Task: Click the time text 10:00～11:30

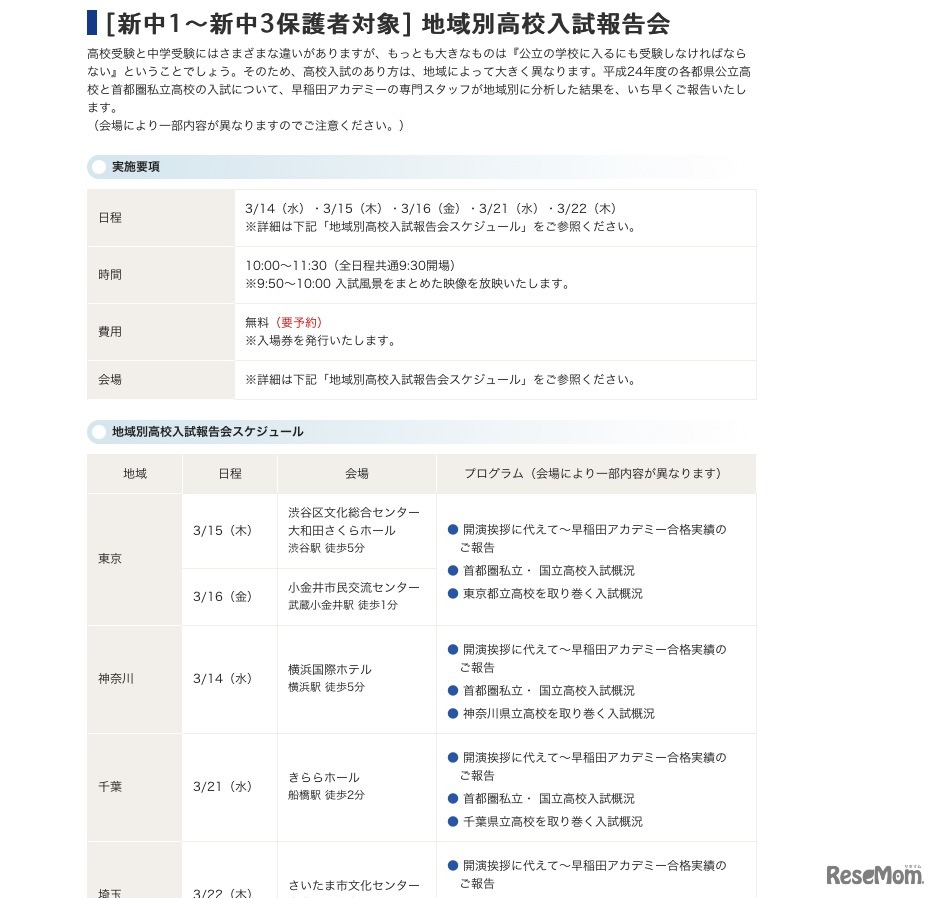Action: click(x=286, y=265)
